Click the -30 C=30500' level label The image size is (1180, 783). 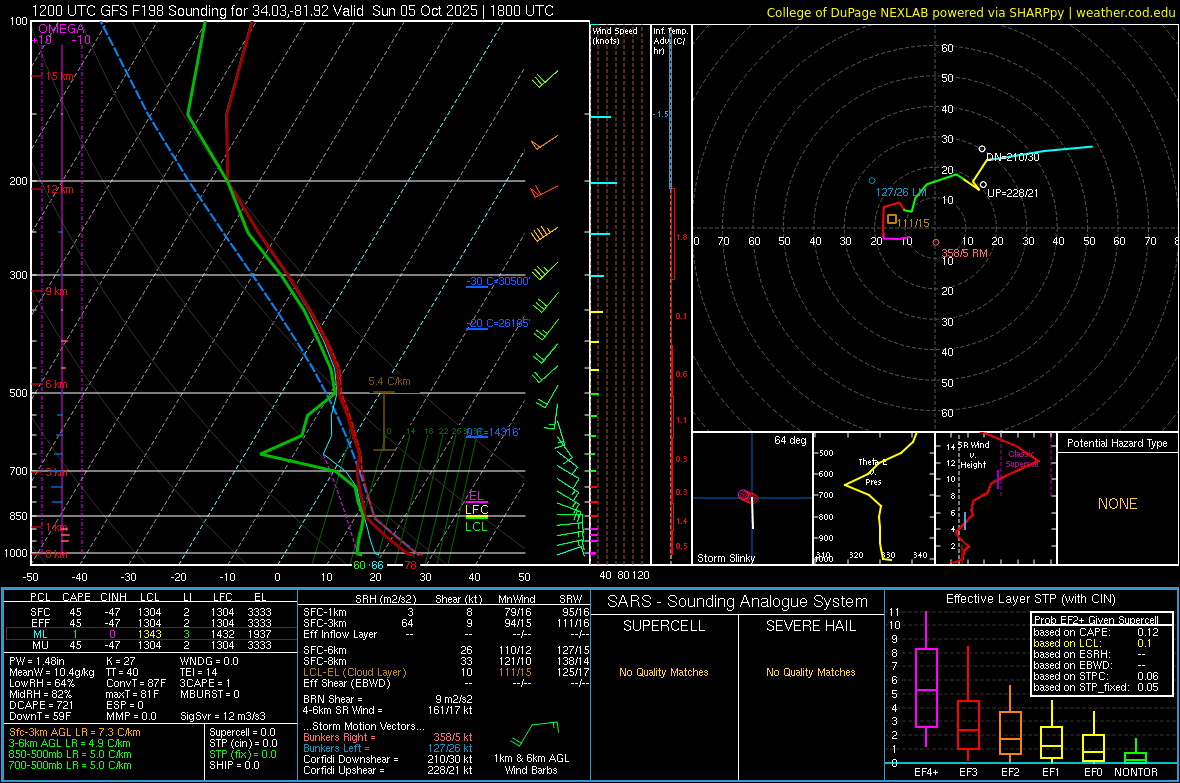pyautogui.click(x=498, y=281)
